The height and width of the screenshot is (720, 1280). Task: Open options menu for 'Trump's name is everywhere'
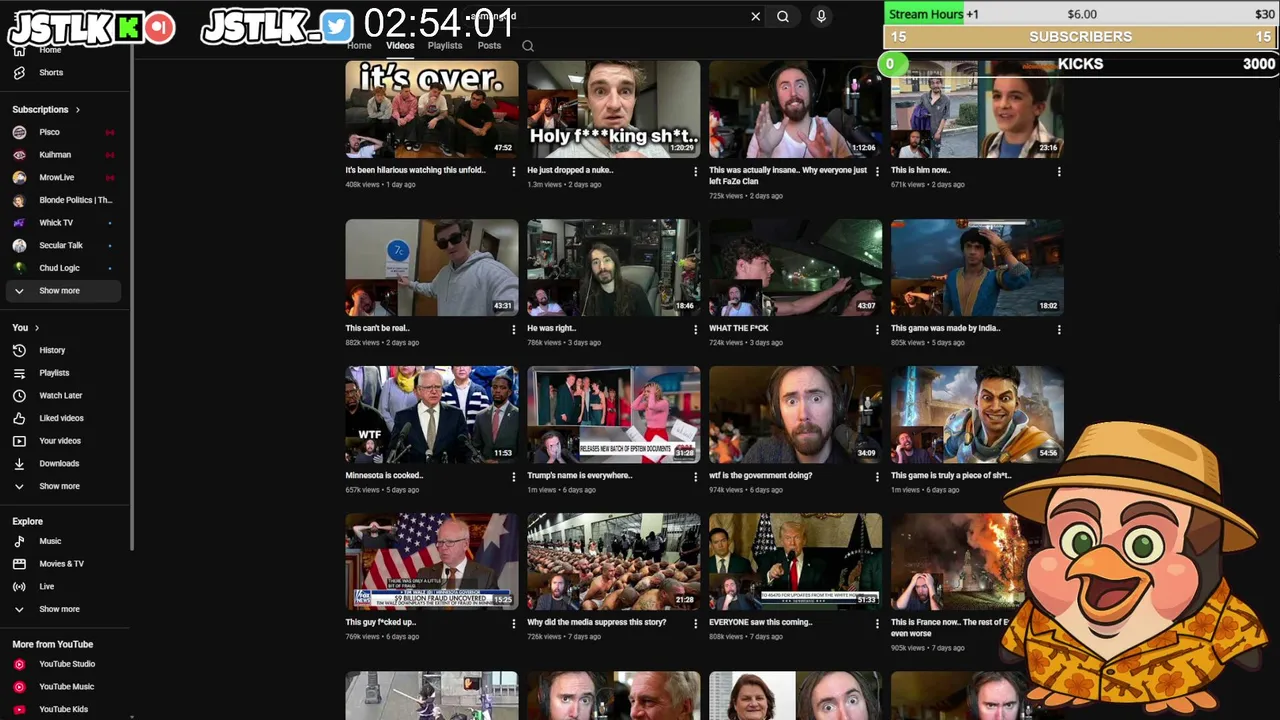(x=696, y=476)
